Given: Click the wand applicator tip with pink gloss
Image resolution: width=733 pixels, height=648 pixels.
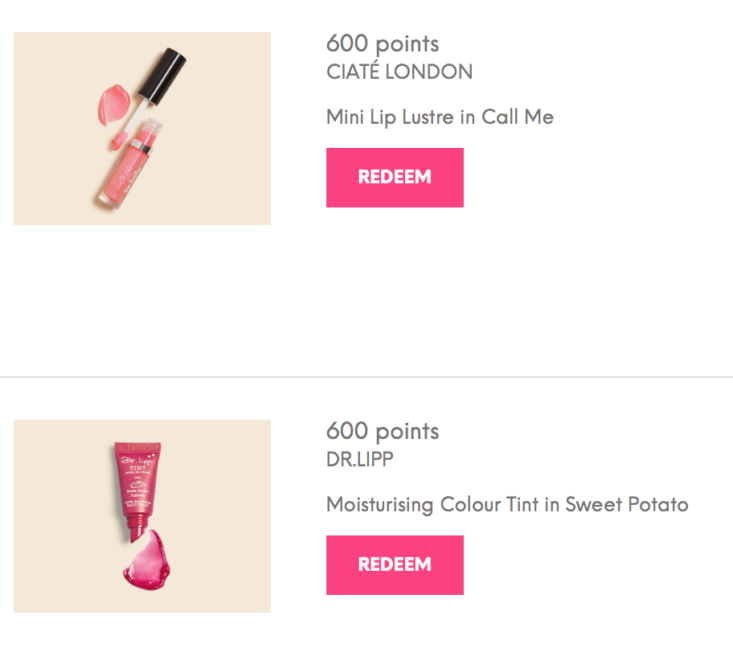Looking at the screenshot, I should (118, 141).
